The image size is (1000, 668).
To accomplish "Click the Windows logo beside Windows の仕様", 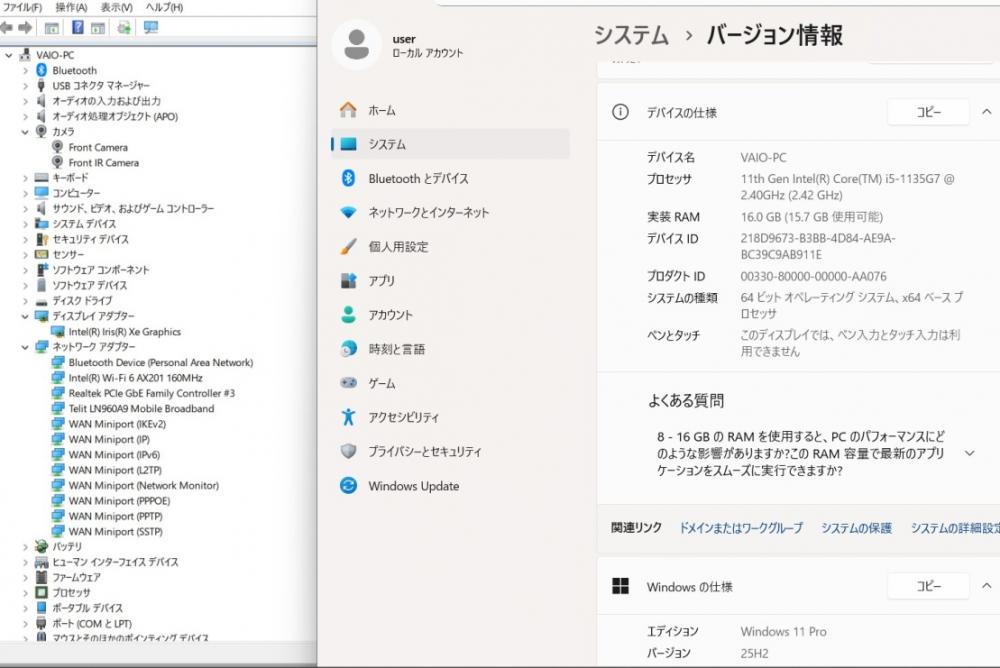I will (620, 586).
